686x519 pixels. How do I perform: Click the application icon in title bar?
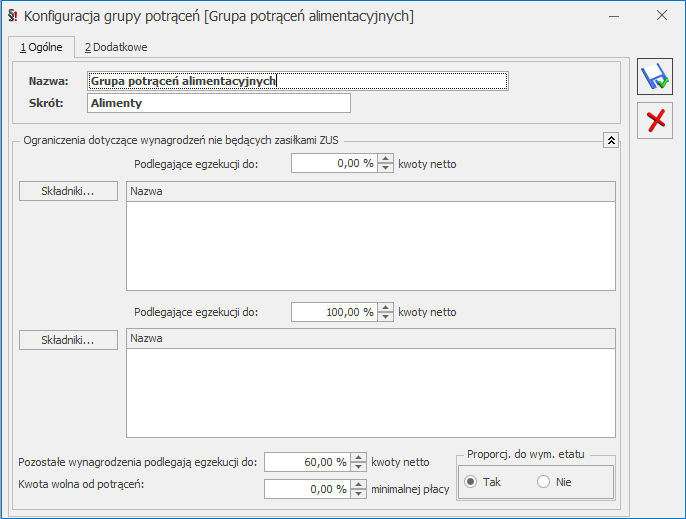coord(11,16)
